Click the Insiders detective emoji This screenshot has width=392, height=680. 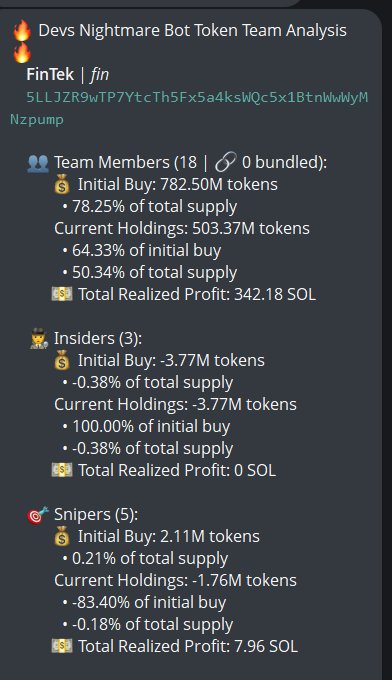tap(38, 339)
